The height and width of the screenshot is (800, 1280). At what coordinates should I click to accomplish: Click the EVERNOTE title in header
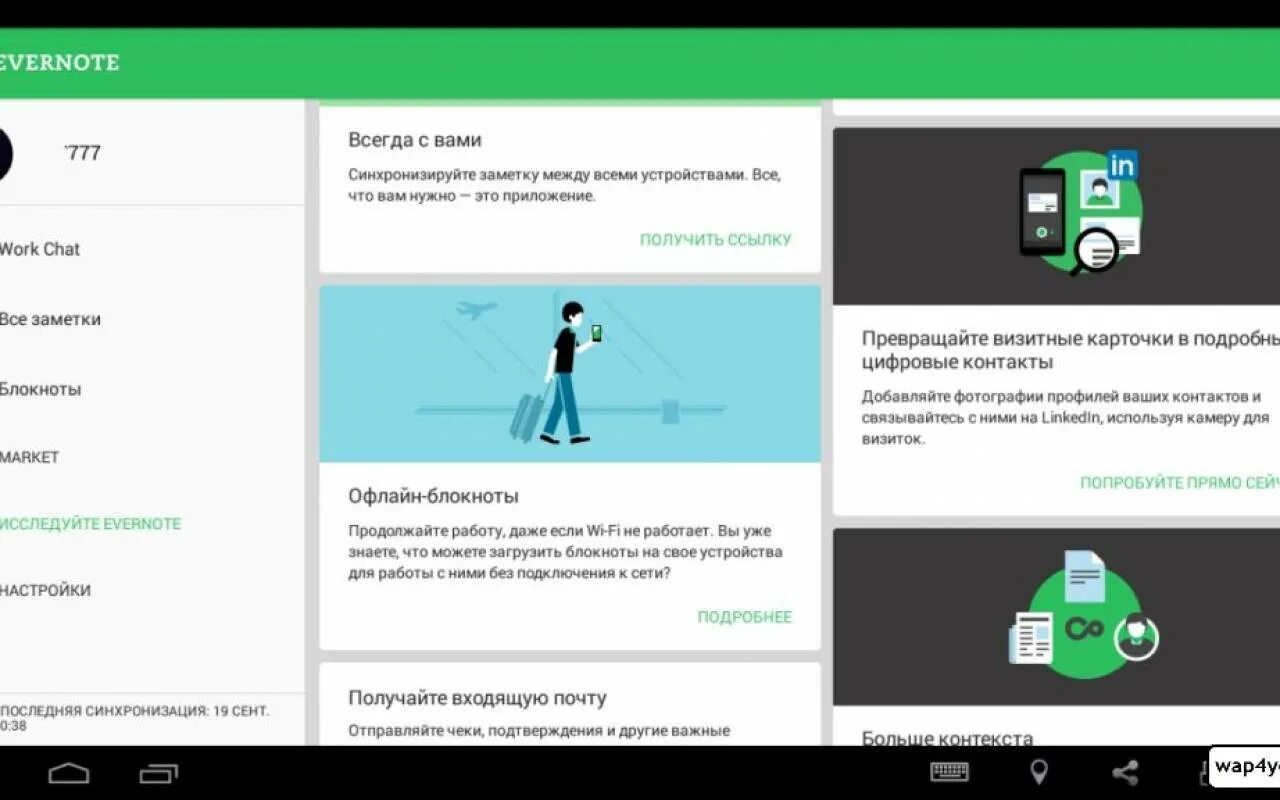click(60, 63)
